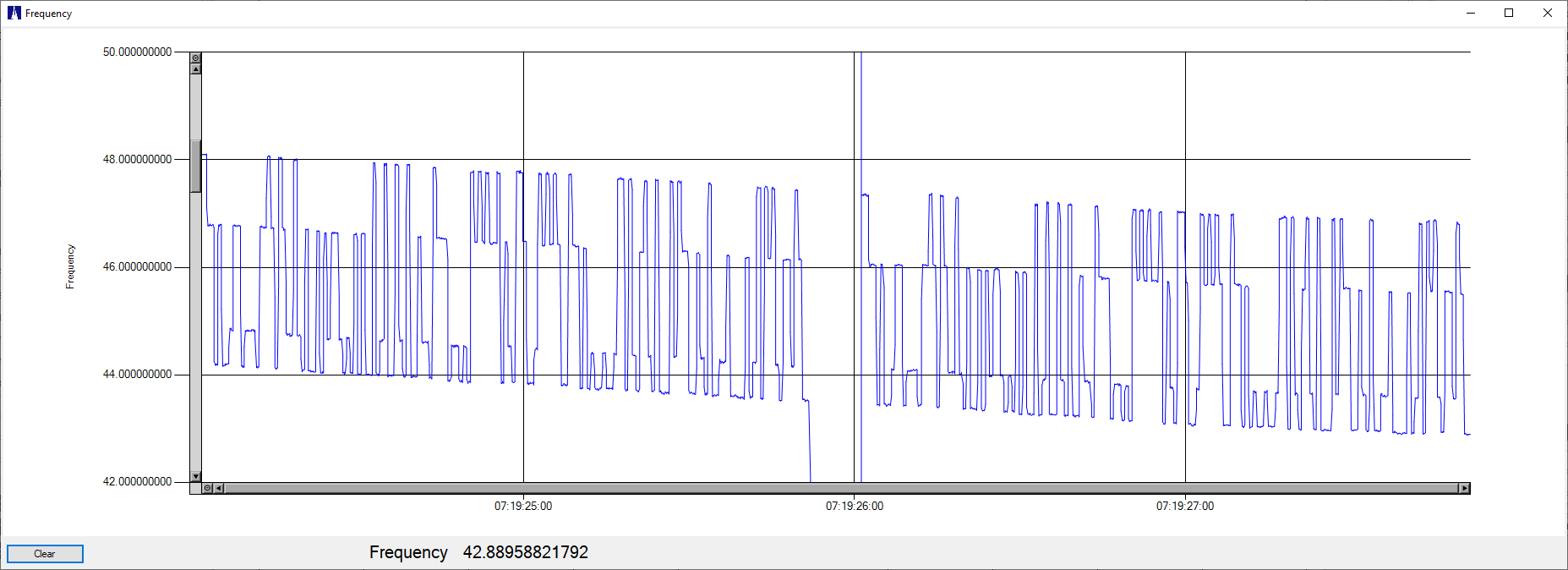
Task: Select the 48.000000000 axis label
Action: (137, 160)
